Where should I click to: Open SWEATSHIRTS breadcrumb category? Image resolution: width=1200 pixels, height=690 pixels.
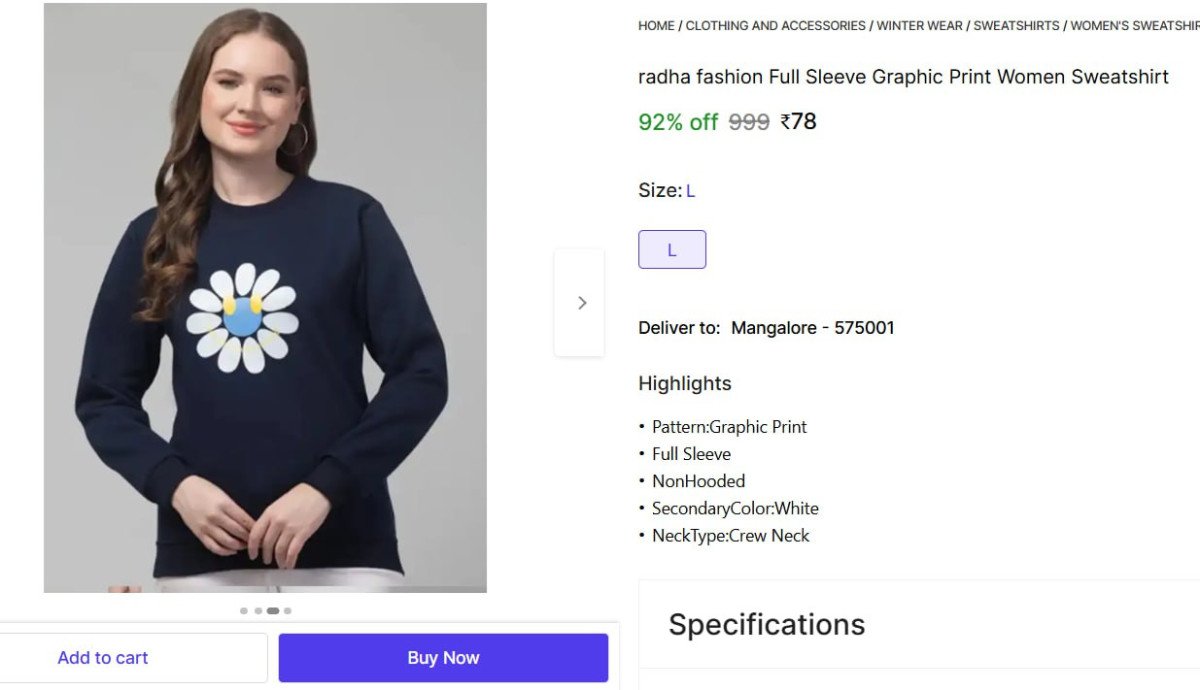coord(1016,26)
